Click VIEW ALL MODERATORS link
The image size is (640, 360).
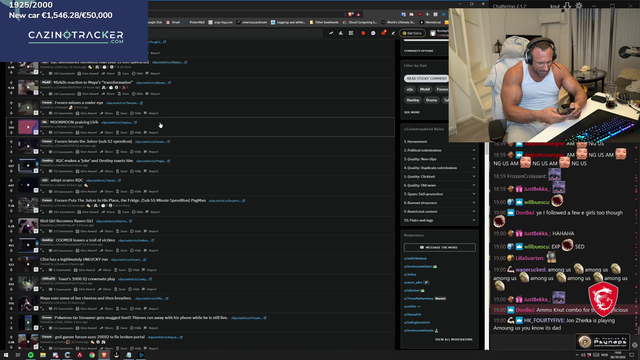pos(453,340)
